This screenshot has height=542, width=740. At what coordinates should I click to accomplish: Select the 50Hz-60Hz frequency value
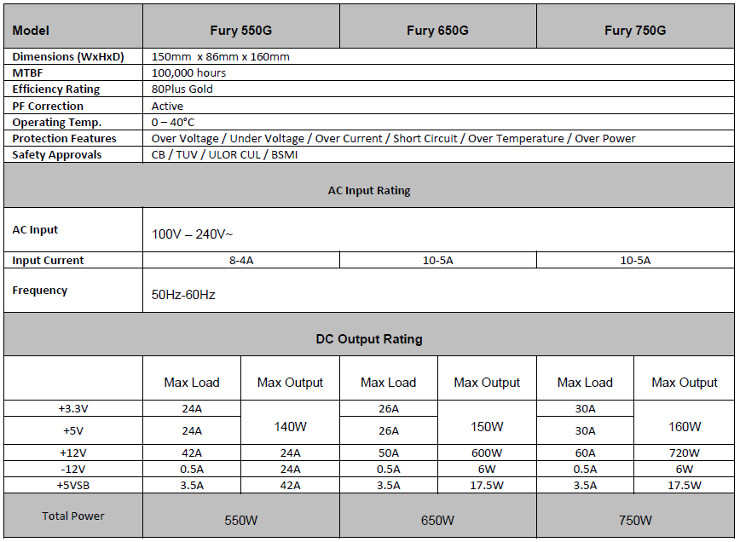pyautogui.click(x=183, y=295)
